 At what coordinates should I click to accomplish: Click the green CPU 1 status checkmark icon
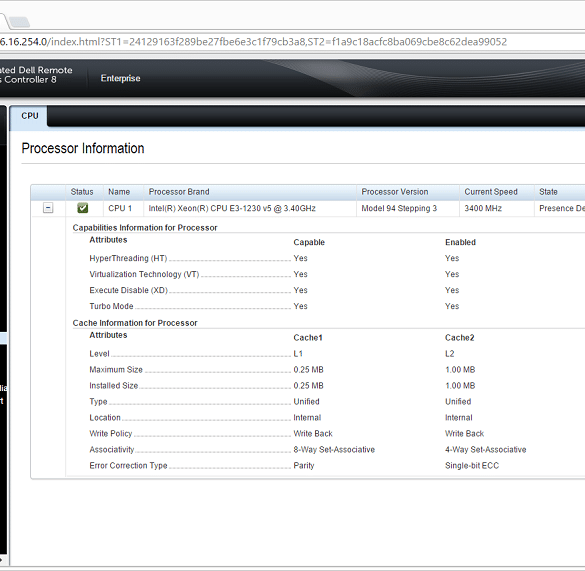tap(83, 208)
